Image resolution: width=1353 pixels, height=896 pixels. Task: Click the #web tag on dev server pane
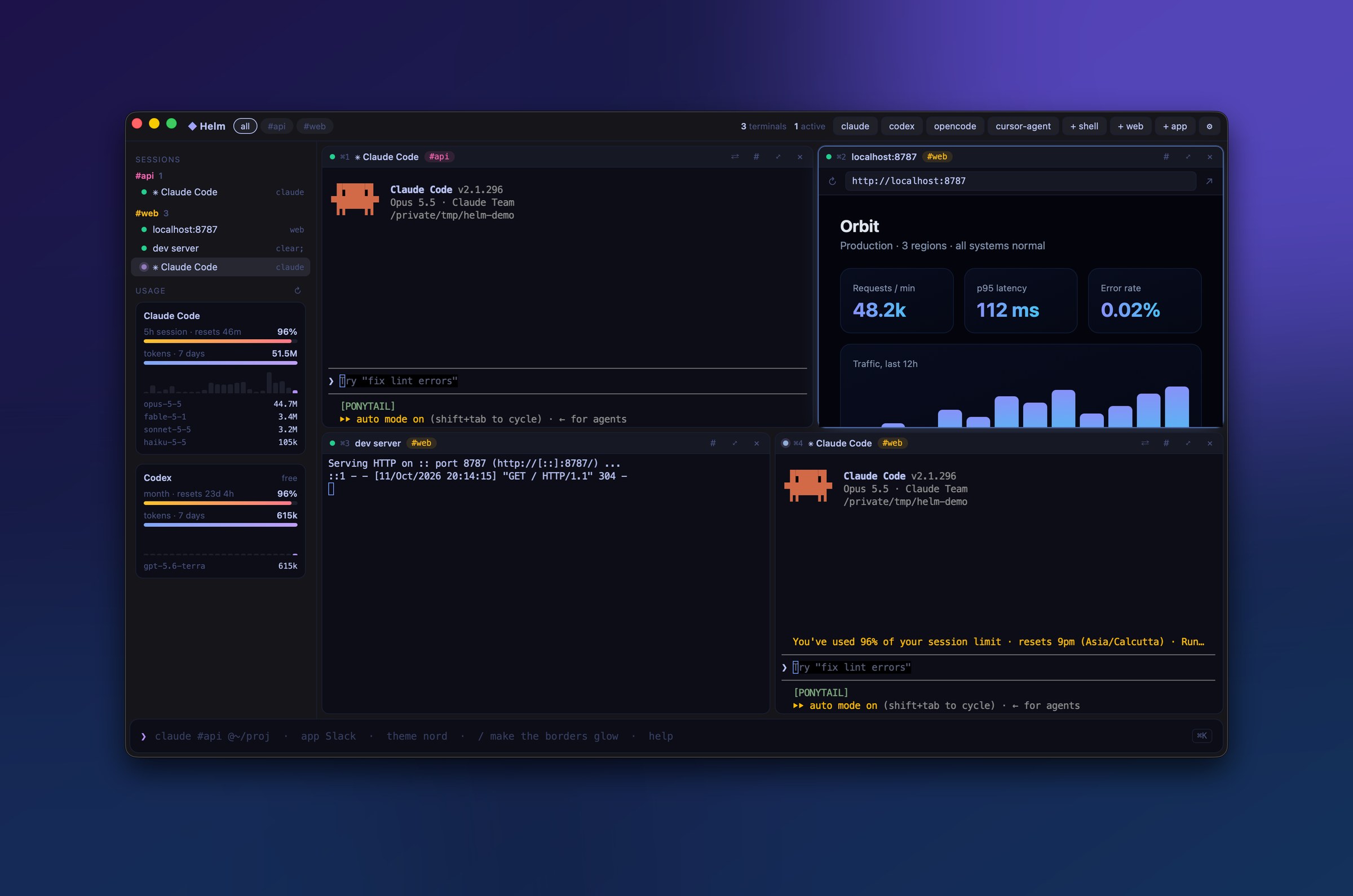coord(421,443)
